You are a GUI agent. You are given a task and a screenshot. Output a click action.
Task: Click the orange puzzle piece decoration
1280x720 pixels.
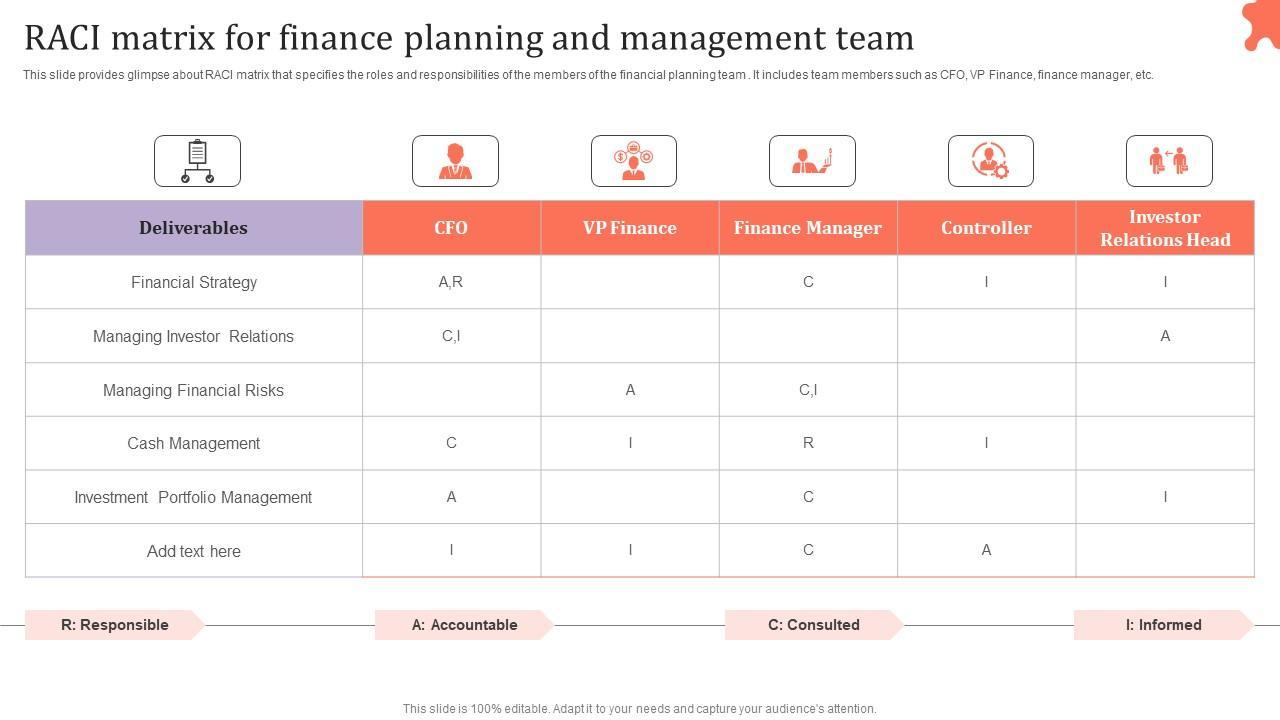tap(1260, 24)
